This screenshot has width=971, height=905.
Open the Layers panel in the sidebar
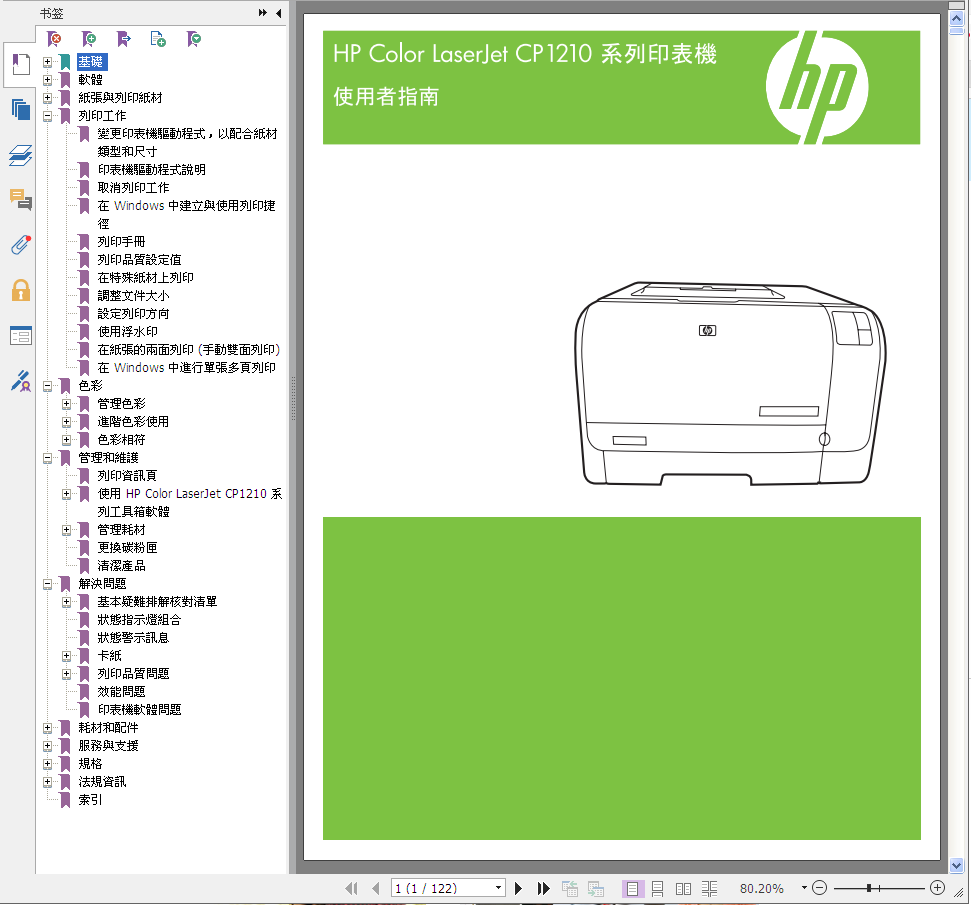click(x=20, y=155)
